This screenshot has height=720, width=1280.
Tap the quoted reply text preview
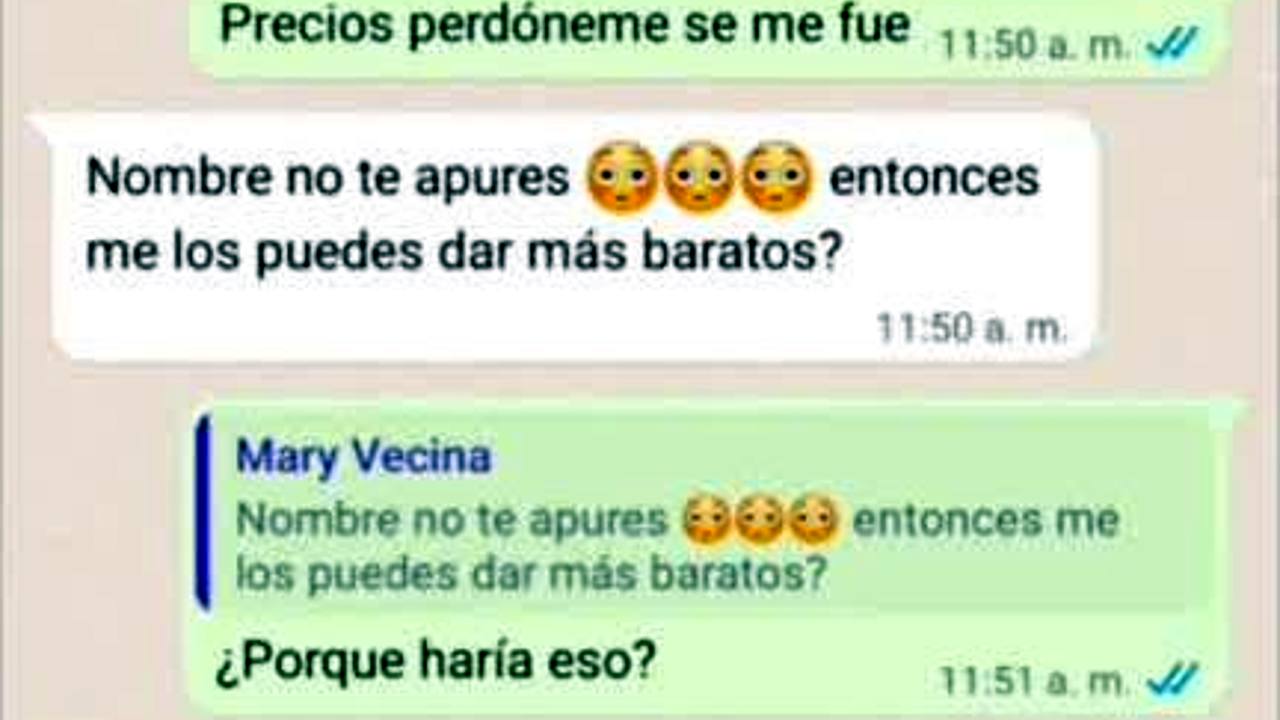point(677,547)
